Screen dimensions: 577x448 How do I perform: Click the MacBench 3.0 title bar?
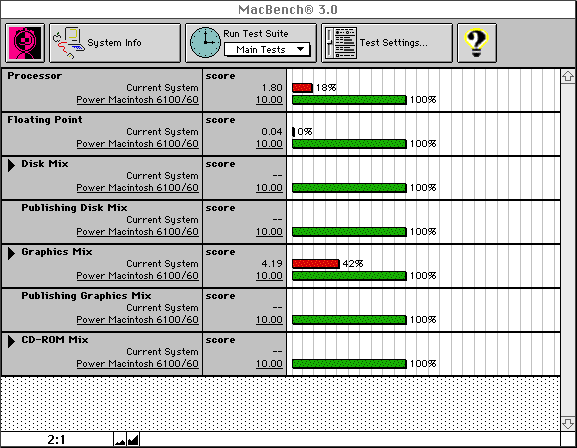[288, 9]
